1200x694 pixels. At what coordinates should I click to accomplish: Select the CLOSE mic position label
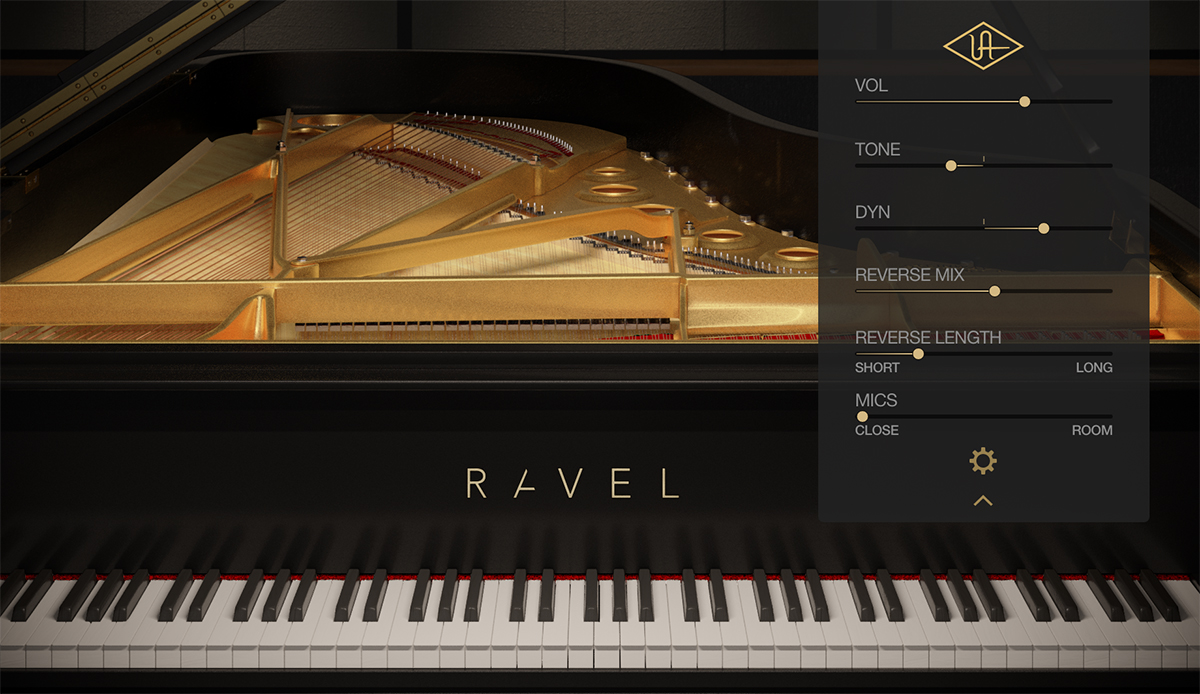pyautogui.click(x=877, y=431)
